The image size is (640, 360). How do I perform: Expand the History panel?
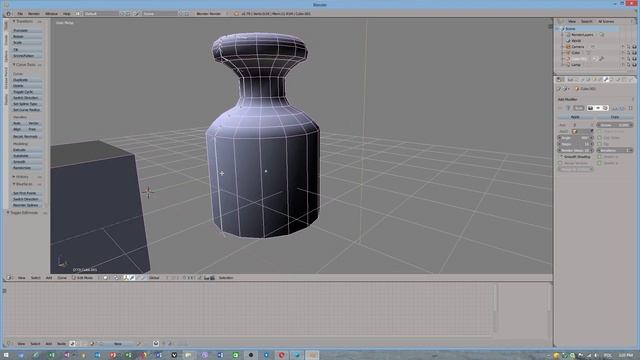pos(14,177)
